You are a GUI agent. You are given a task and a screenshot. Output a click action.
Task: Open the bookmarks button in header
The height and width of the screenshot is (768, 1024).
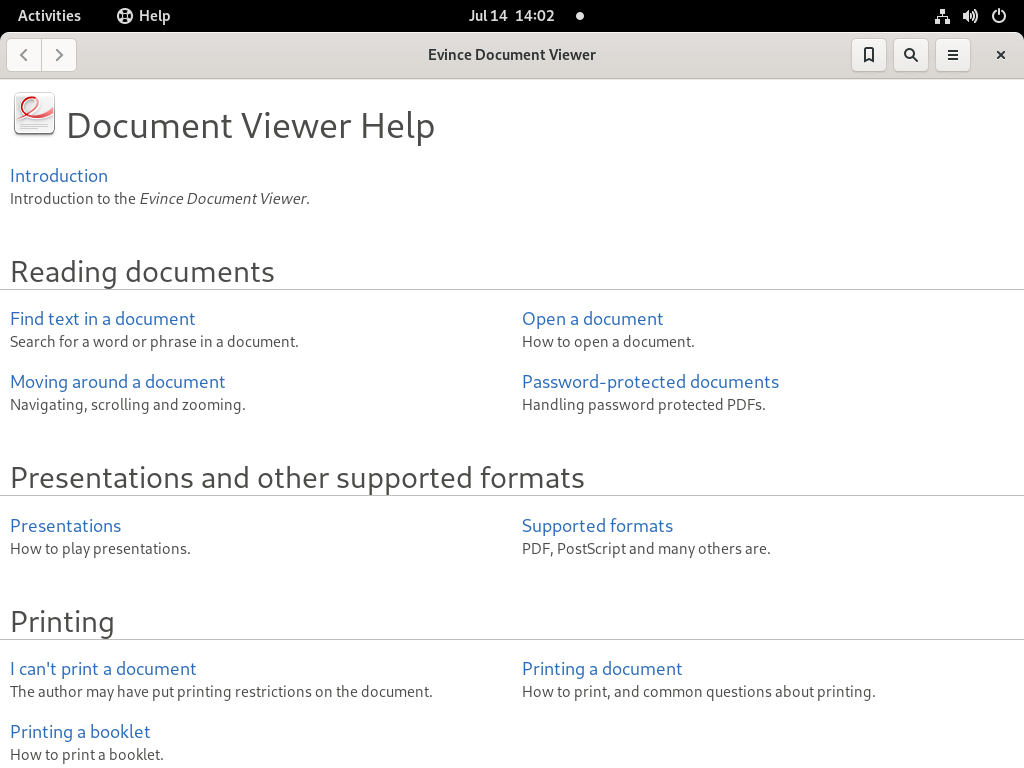tap(869, 55)
